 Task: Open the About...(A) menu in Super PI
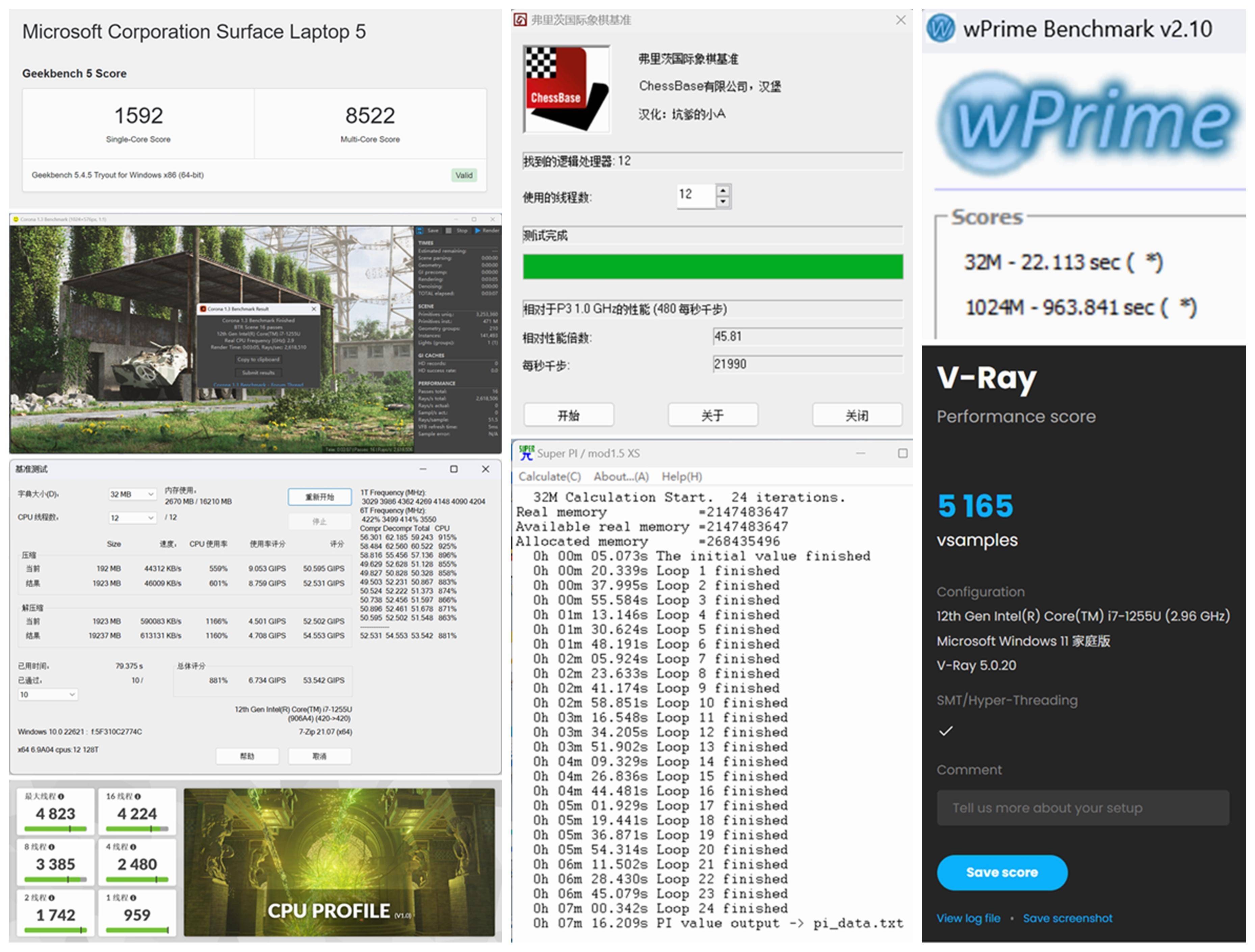[x=621, y=477]
